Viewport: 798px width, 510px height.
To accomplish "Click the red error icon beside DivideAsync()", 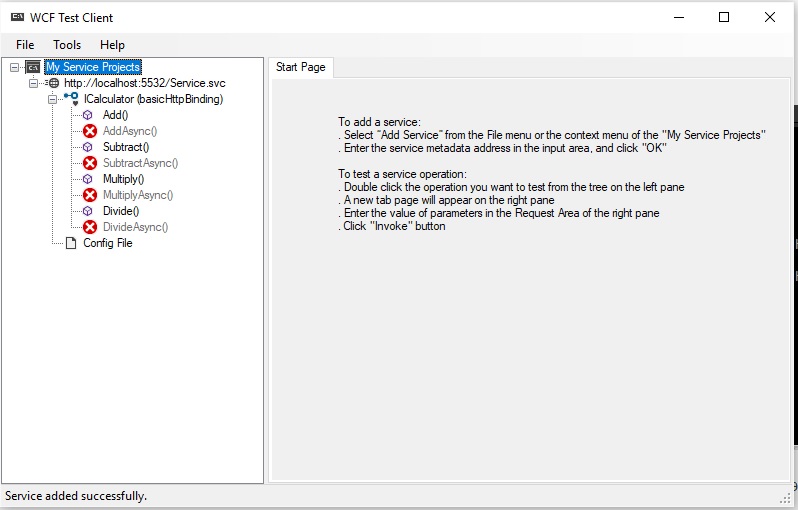I will [x=90, y=227].
